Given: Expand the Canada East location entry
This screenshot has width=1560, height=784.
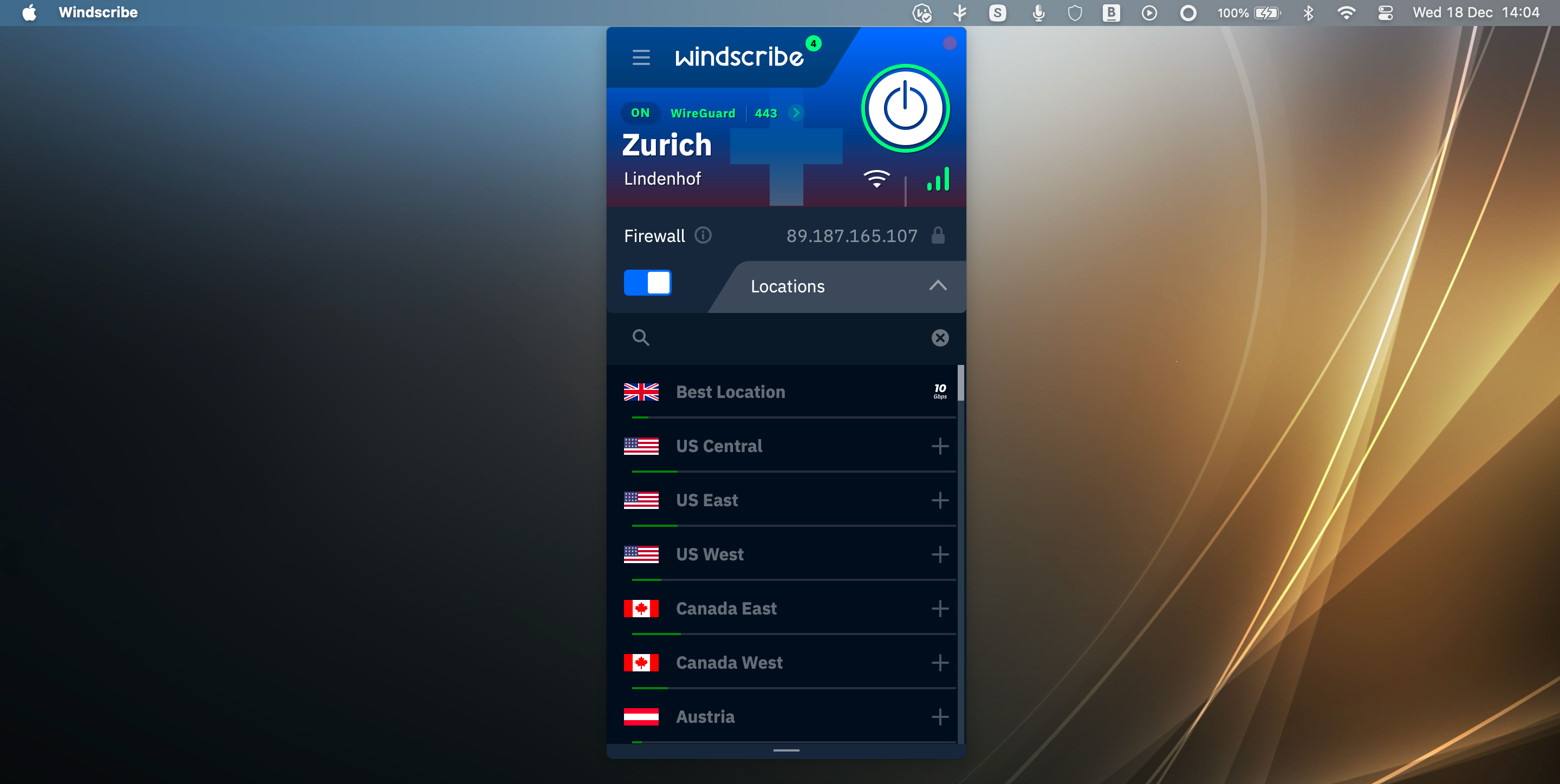Looking at the screenshot, I should 938,608.
